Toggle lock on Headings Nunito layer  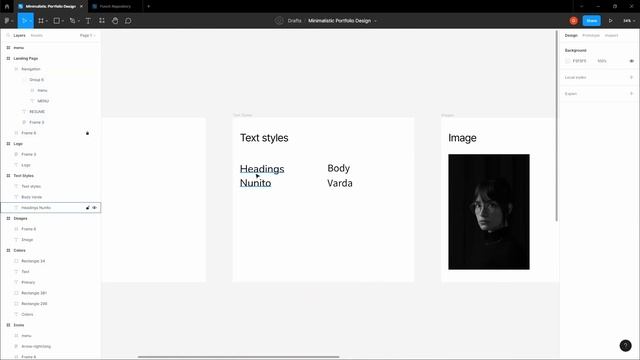tap(87, 208)
